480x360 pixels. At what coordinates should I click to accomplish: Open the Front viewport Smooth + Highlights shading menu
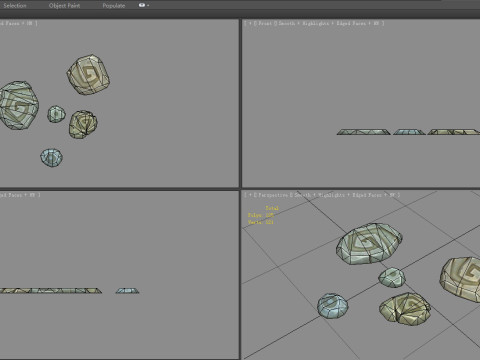[330, 23]
